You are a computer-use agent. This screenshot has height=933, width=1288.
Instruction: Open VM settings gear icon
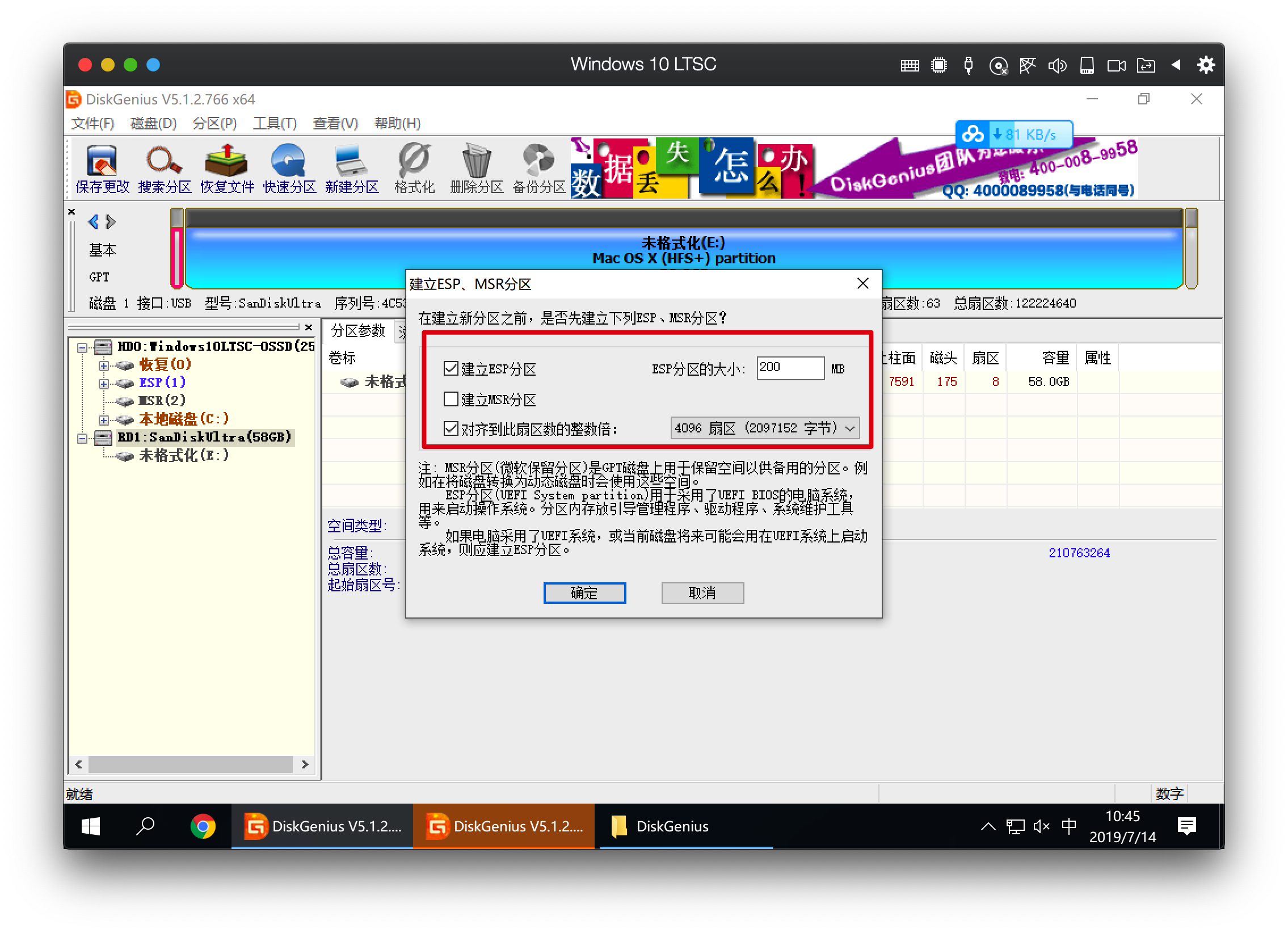[1206, 65]
